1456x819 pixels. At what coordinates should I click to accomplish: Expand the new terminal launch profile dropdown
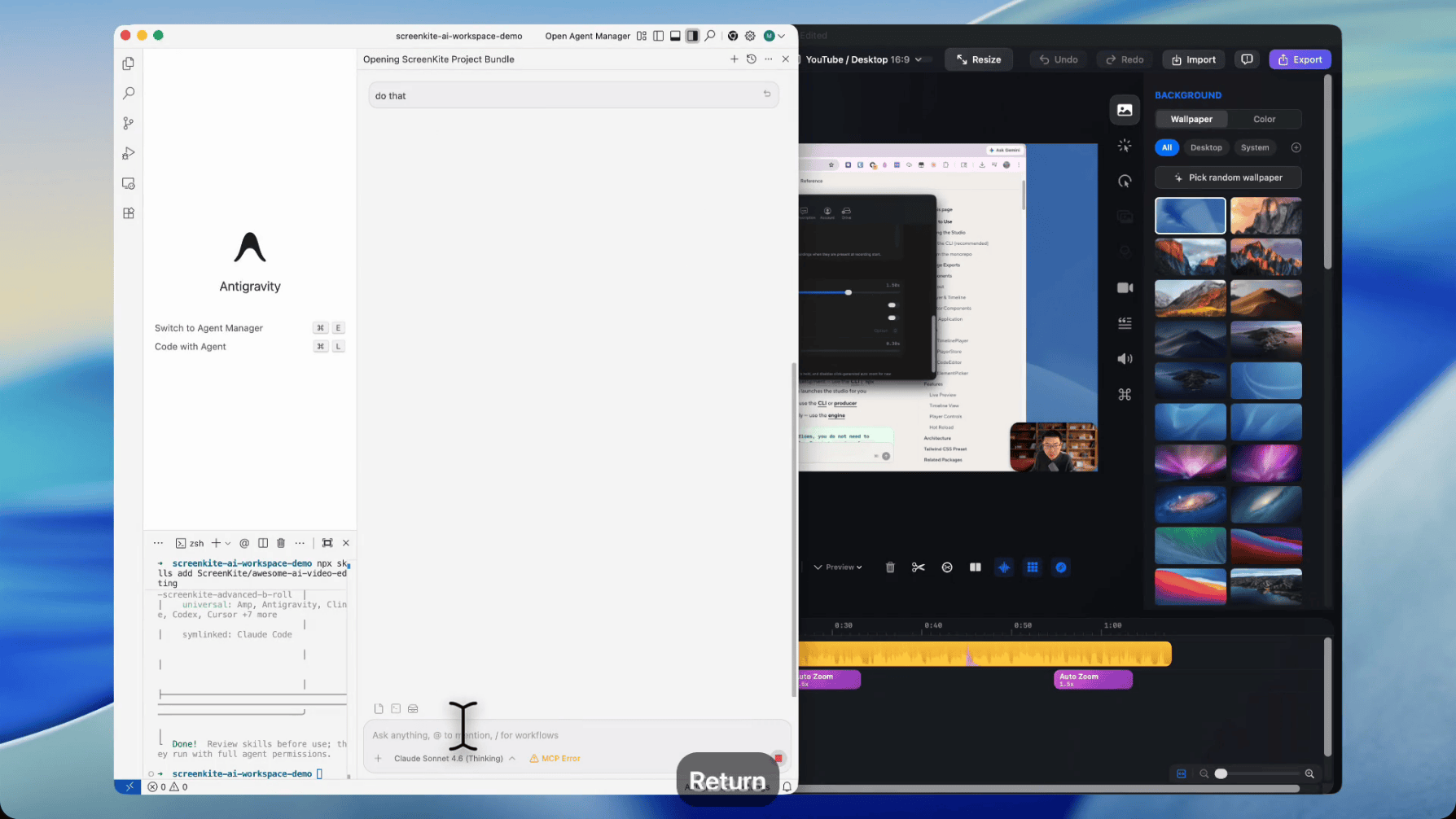coord(228,543)
